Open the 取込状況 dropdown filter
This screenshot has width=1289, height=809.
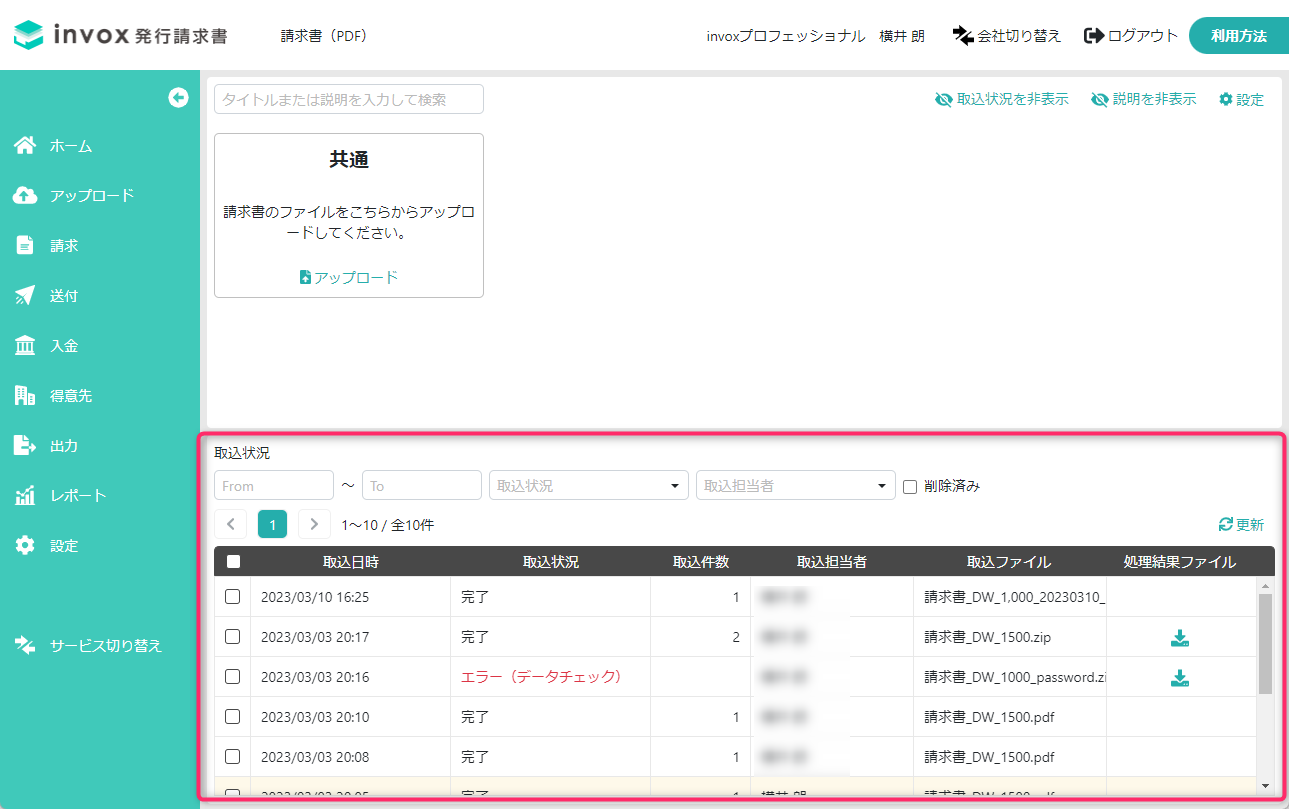pos(588,485)
